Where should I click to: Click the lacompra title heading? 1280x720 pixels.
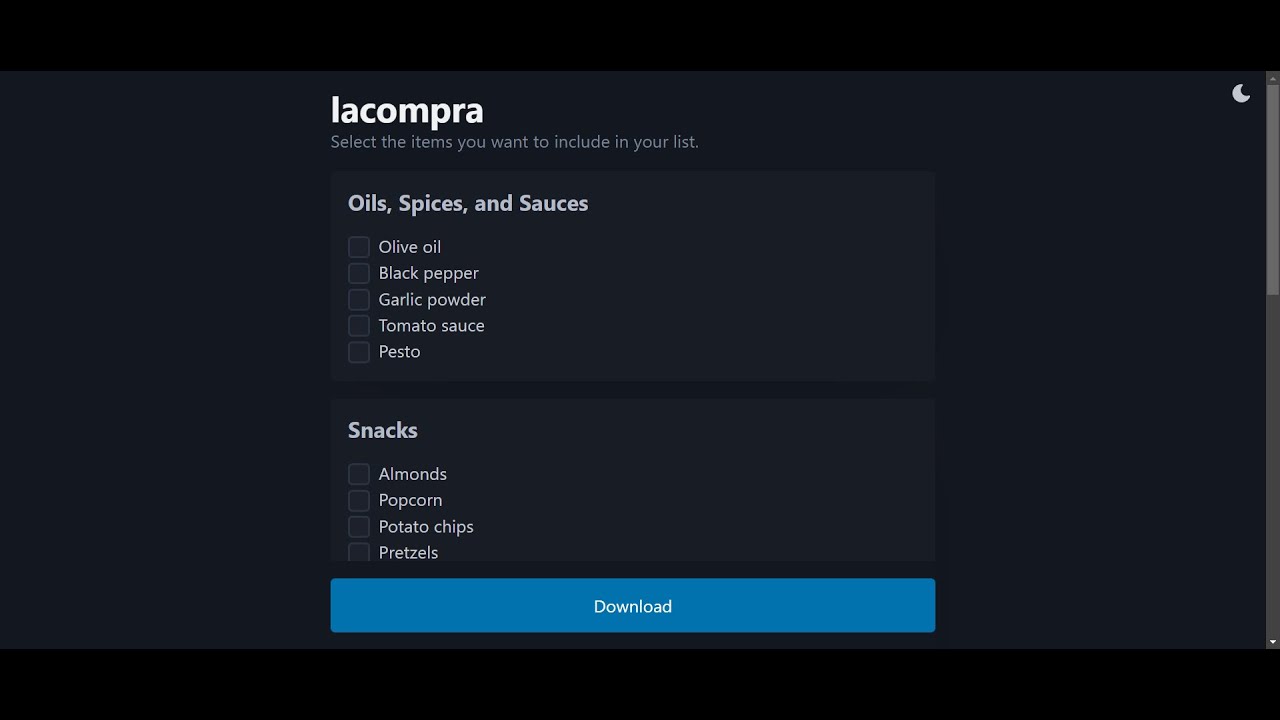[x=406, y=109]
